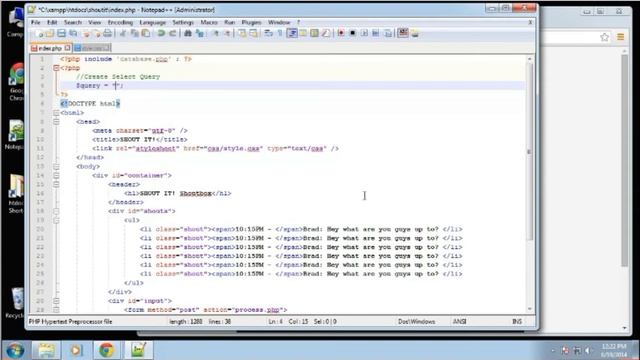Screen dimensions: 640x360
Task: Click the Notepad++ vertical scrollbar thumb
Action: (x=529, y=151)
